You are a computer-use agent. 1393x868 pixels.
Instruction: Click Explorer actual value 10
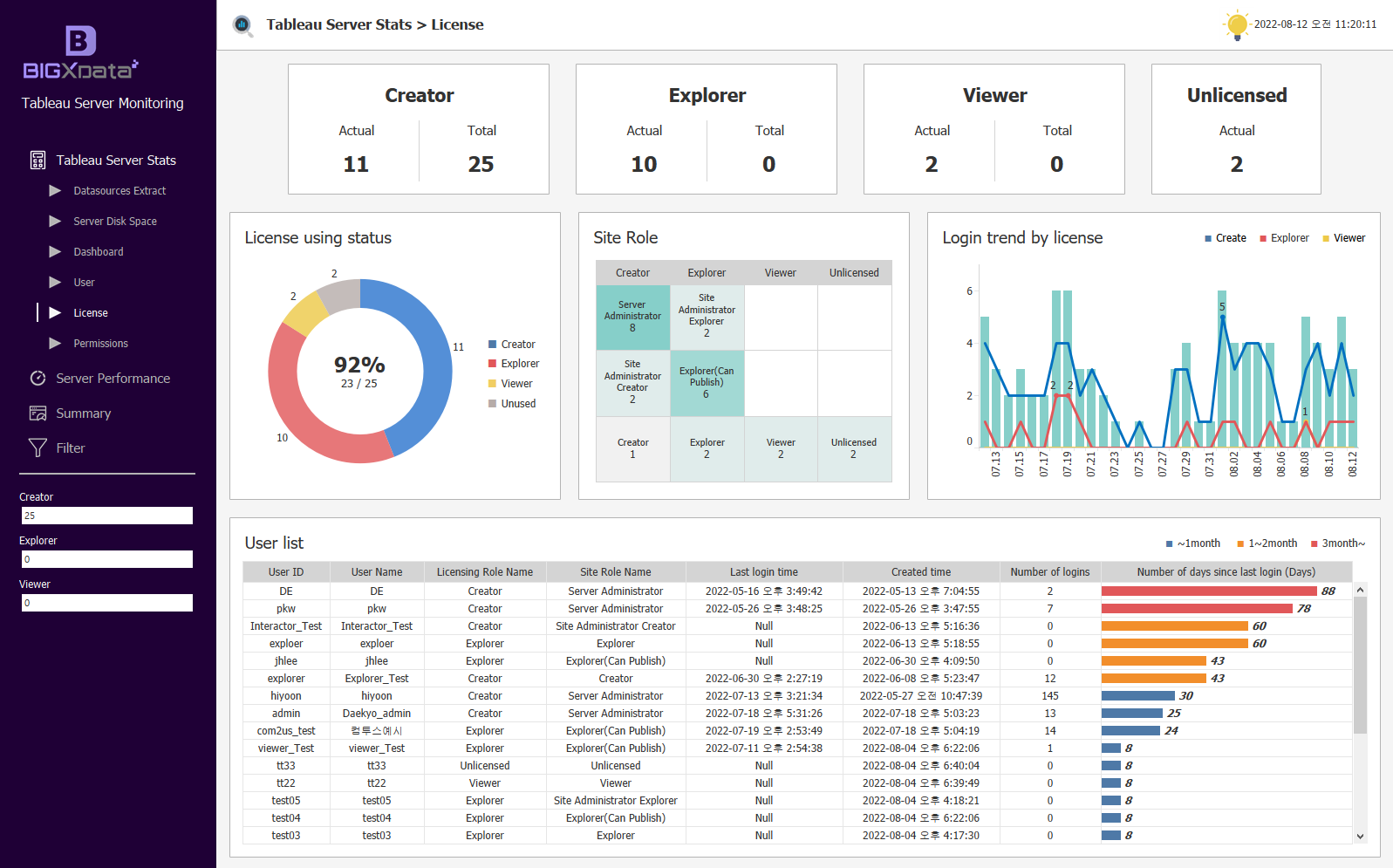(x=644, y=164)
